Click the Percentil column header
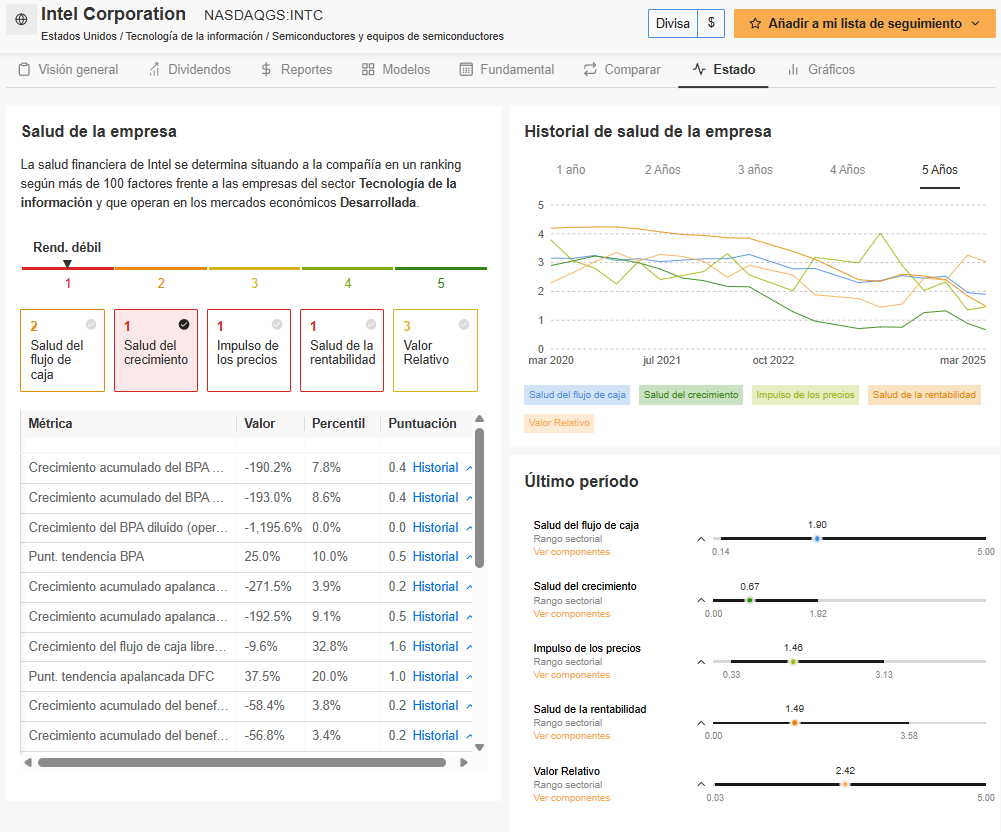The image size is (1001, 832). [x=338, y=423]
